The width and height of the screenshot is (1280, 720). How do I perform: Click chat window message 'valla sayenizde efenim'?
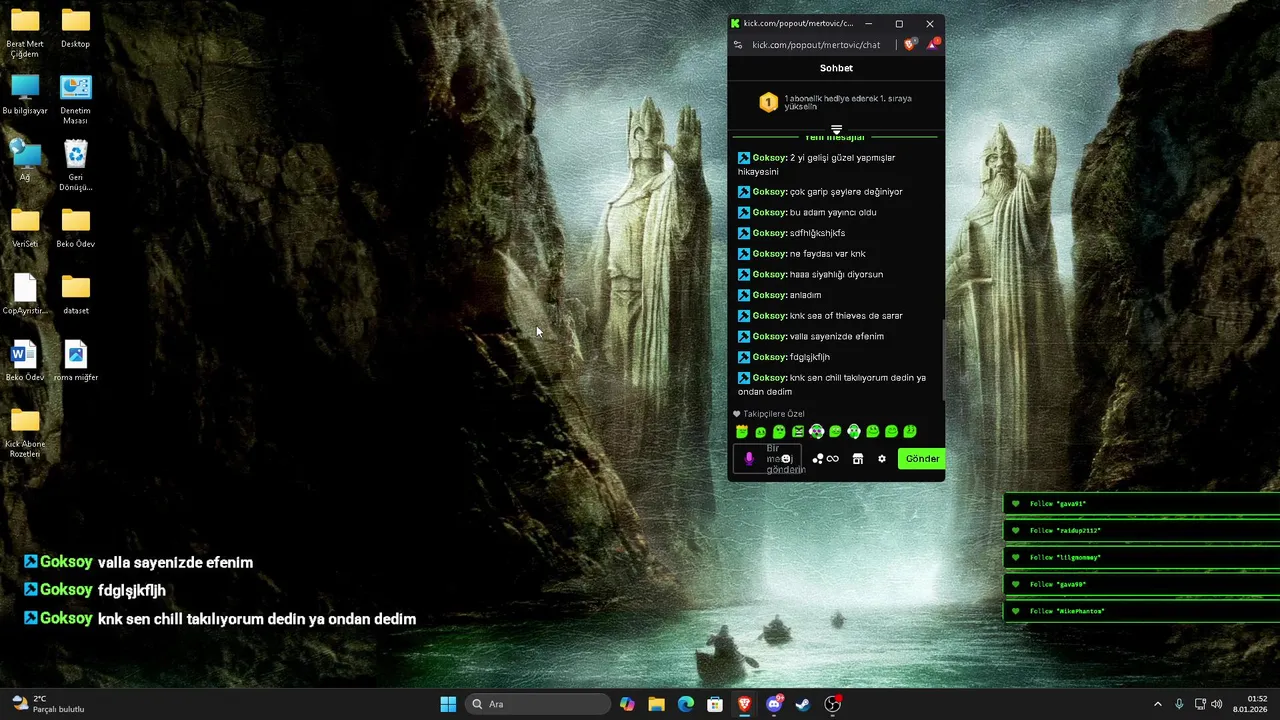click(837, 337)
